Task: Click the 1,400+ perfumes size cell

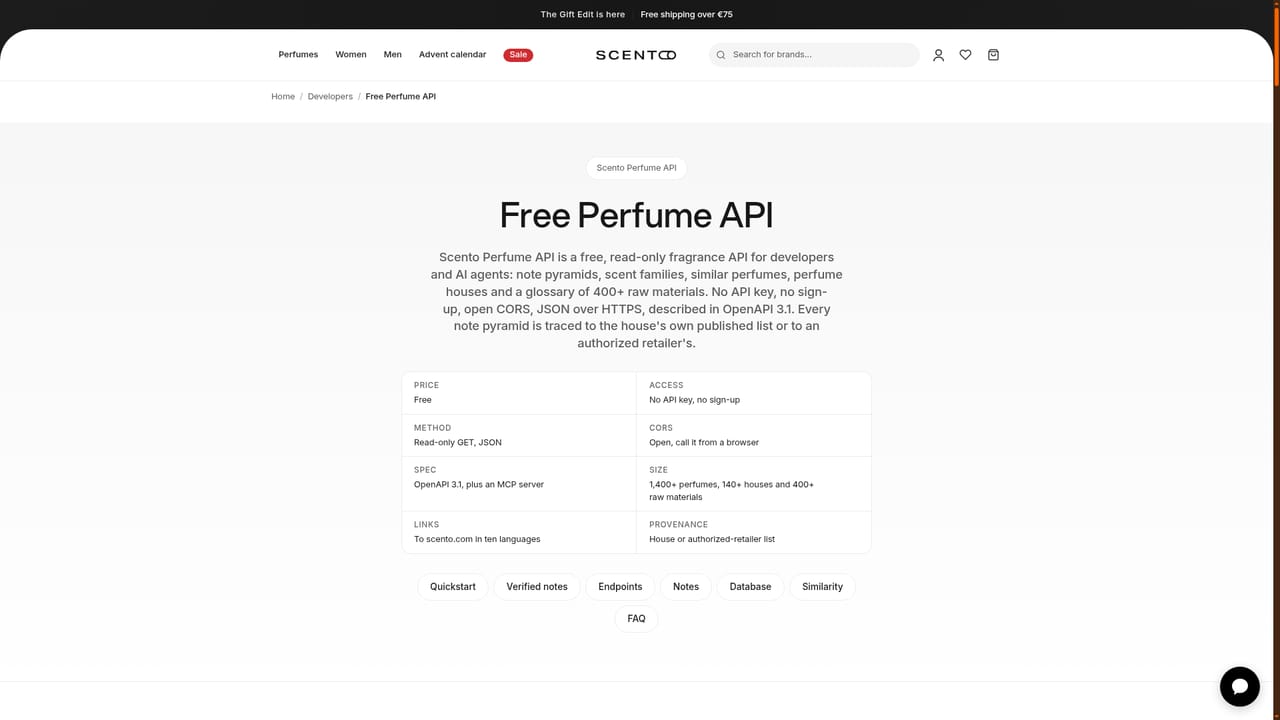Action: (754, 484)
